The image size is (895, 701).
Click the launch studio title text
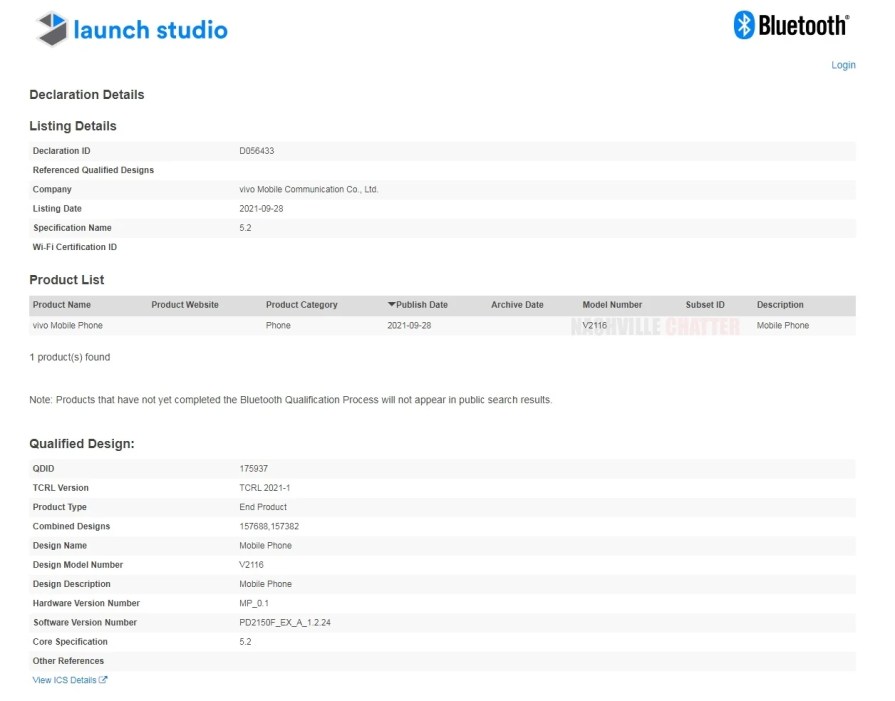151,30
